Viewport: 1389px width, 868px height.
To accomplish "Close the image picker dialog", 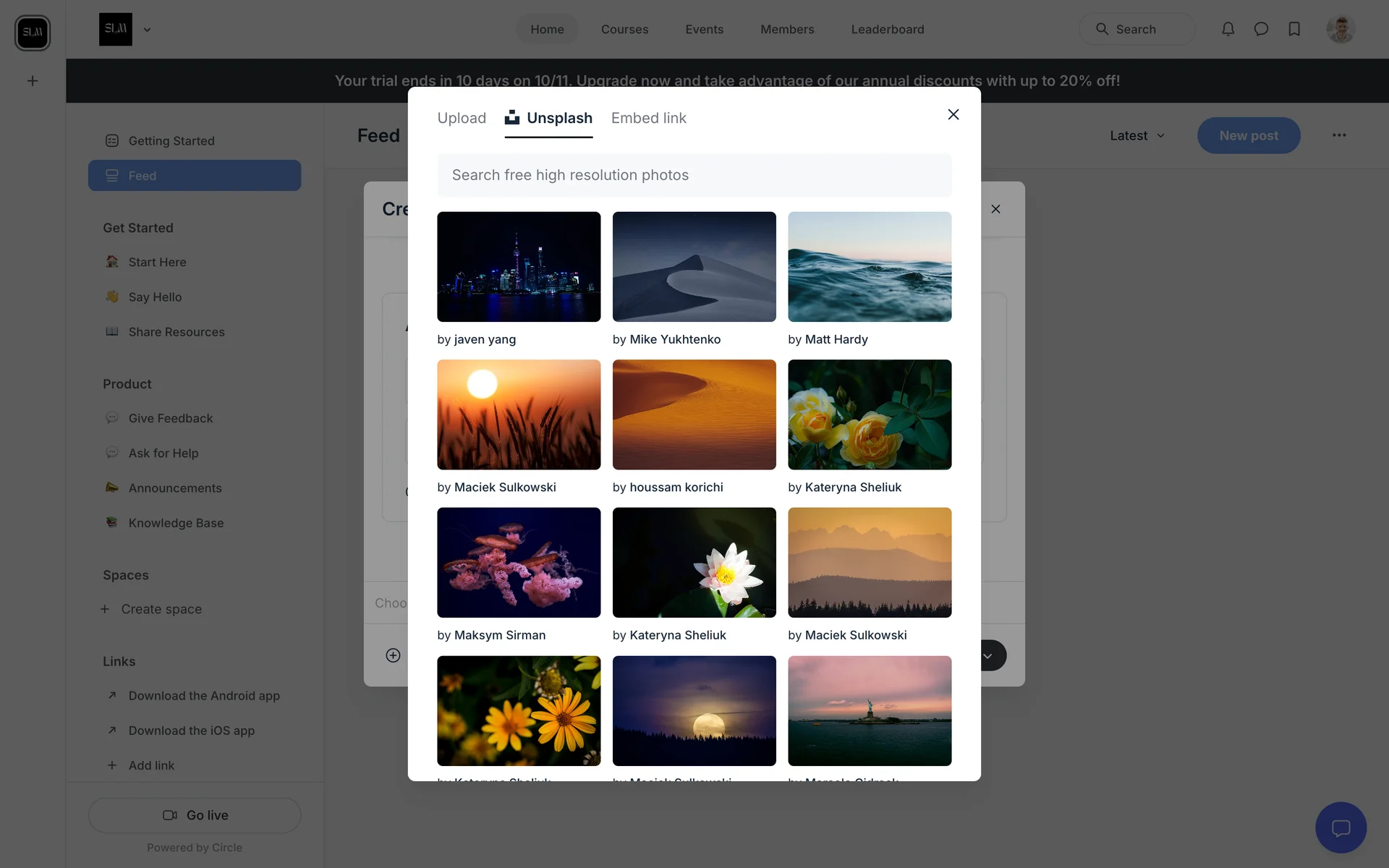I will point(953,114).
